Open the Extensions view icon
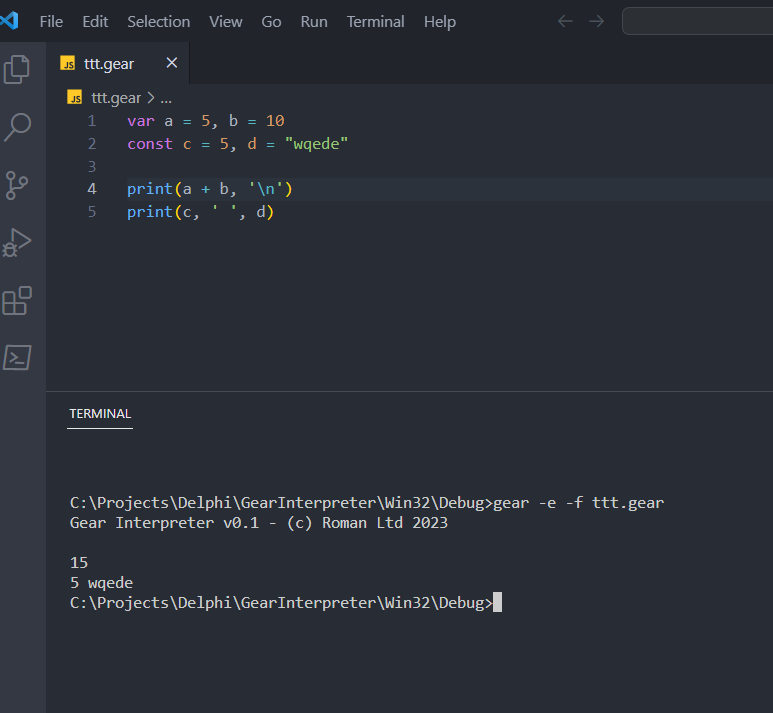The height and width of the screenshot is (713, 773). (17, 300)
